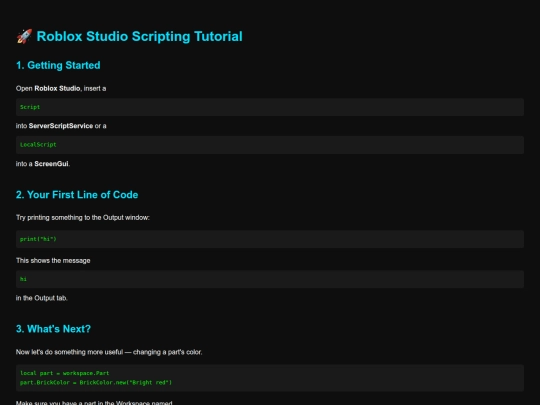Click the 'part.BrickColor = BrickColor.new' code line
540x405 pixels.
[x=96, y=383]
